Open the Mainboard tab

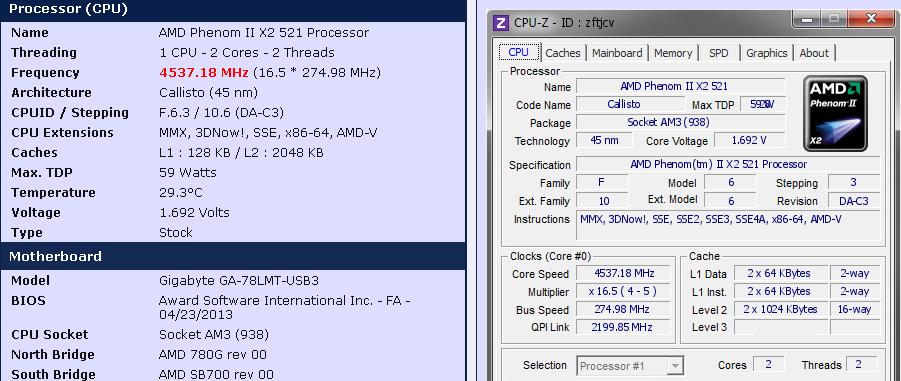[x=617, y=53]
